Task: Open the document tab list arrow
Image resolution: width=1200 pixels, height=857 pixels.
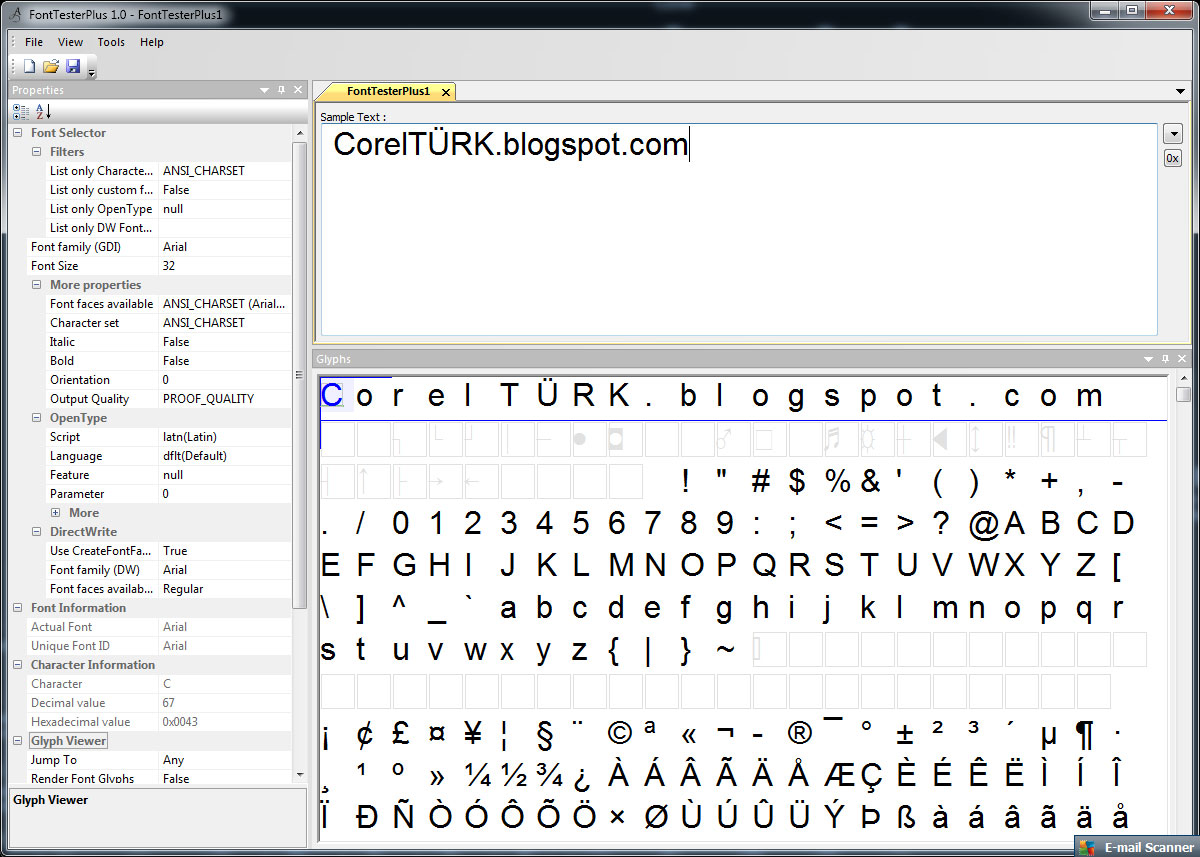Action: coord(1181,91)
